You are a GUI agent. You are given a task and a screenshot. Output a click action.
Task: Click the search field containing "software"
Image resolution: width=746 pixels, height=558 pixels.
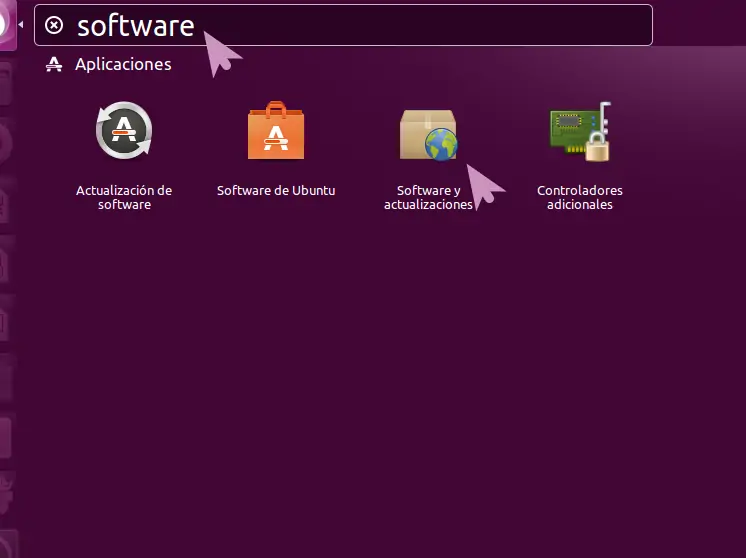[x=343, y=25]
